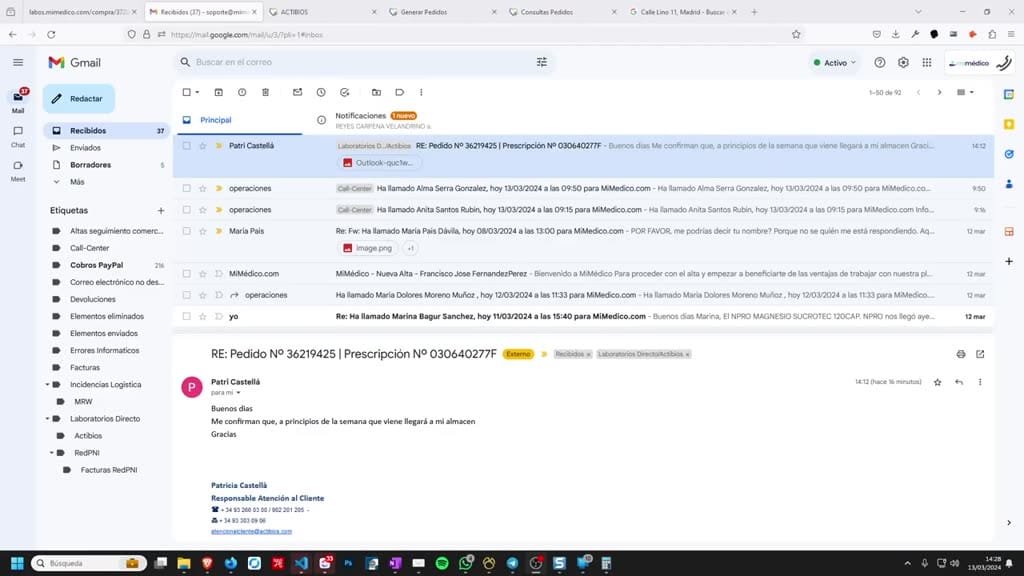Image resolution: width=1024 pixels, height=576 pixels.
Task: Select checkbox for Alma Serra Gonzalez email
Action: (x=187, y=188)
